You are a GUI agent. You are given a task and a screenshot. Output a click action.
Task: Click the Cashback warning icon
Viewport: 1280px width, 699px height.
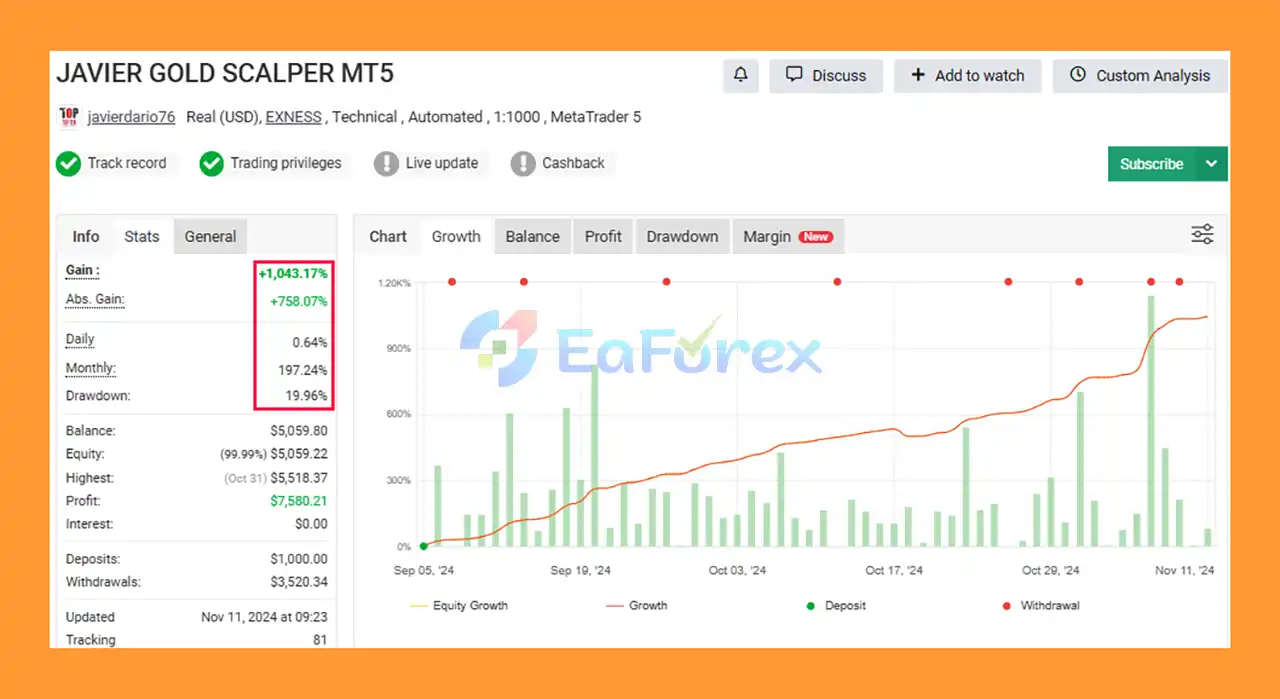pos(522,164)
